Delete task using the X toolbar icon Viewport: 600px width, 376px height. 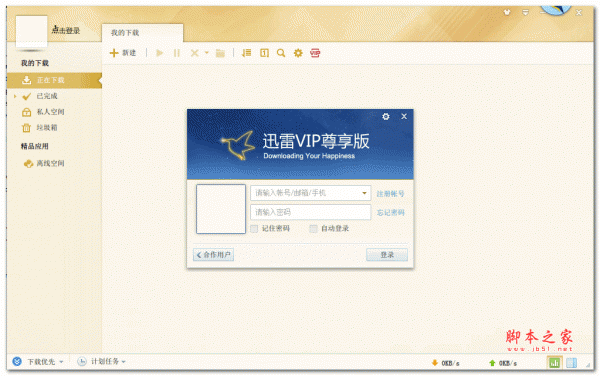click(194, 53)
